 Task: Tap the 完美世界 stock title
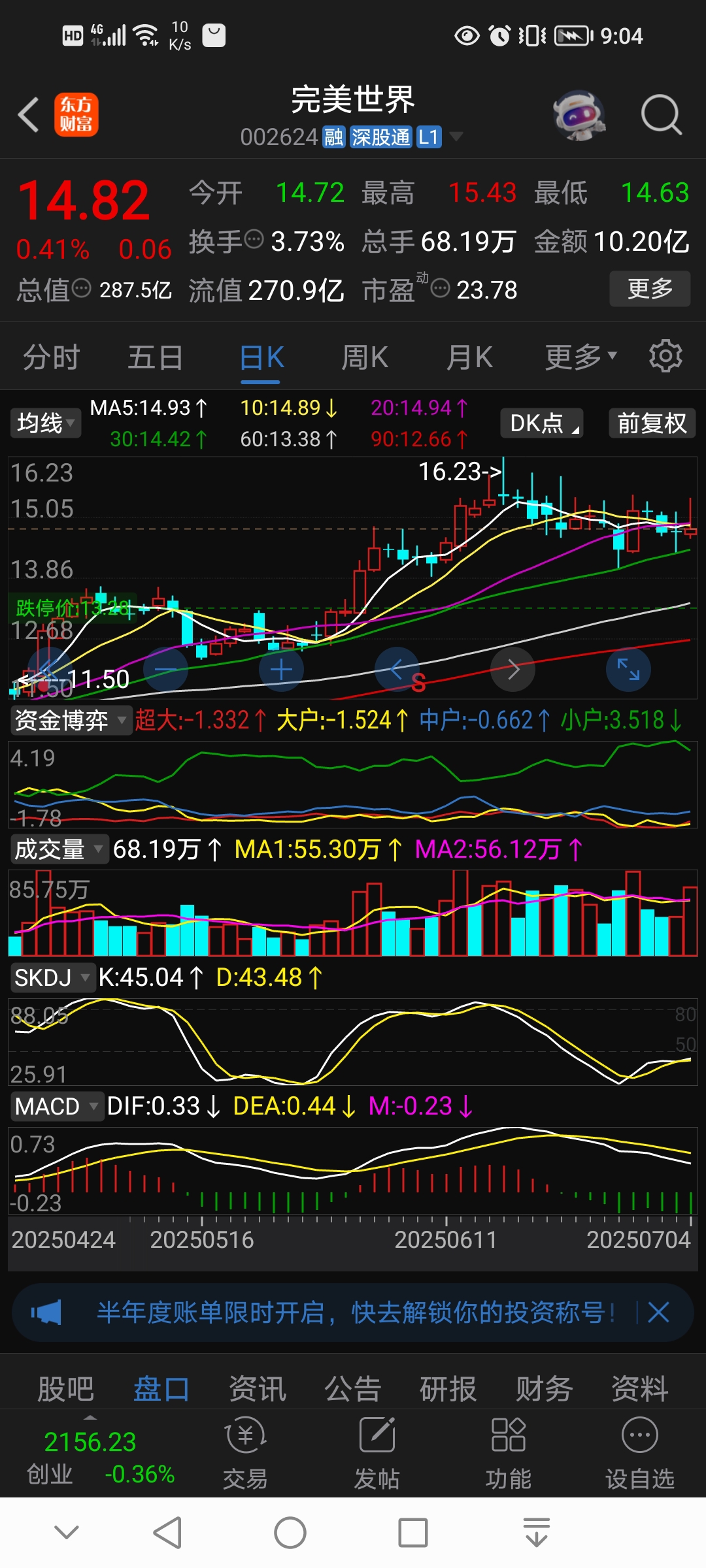353,100
